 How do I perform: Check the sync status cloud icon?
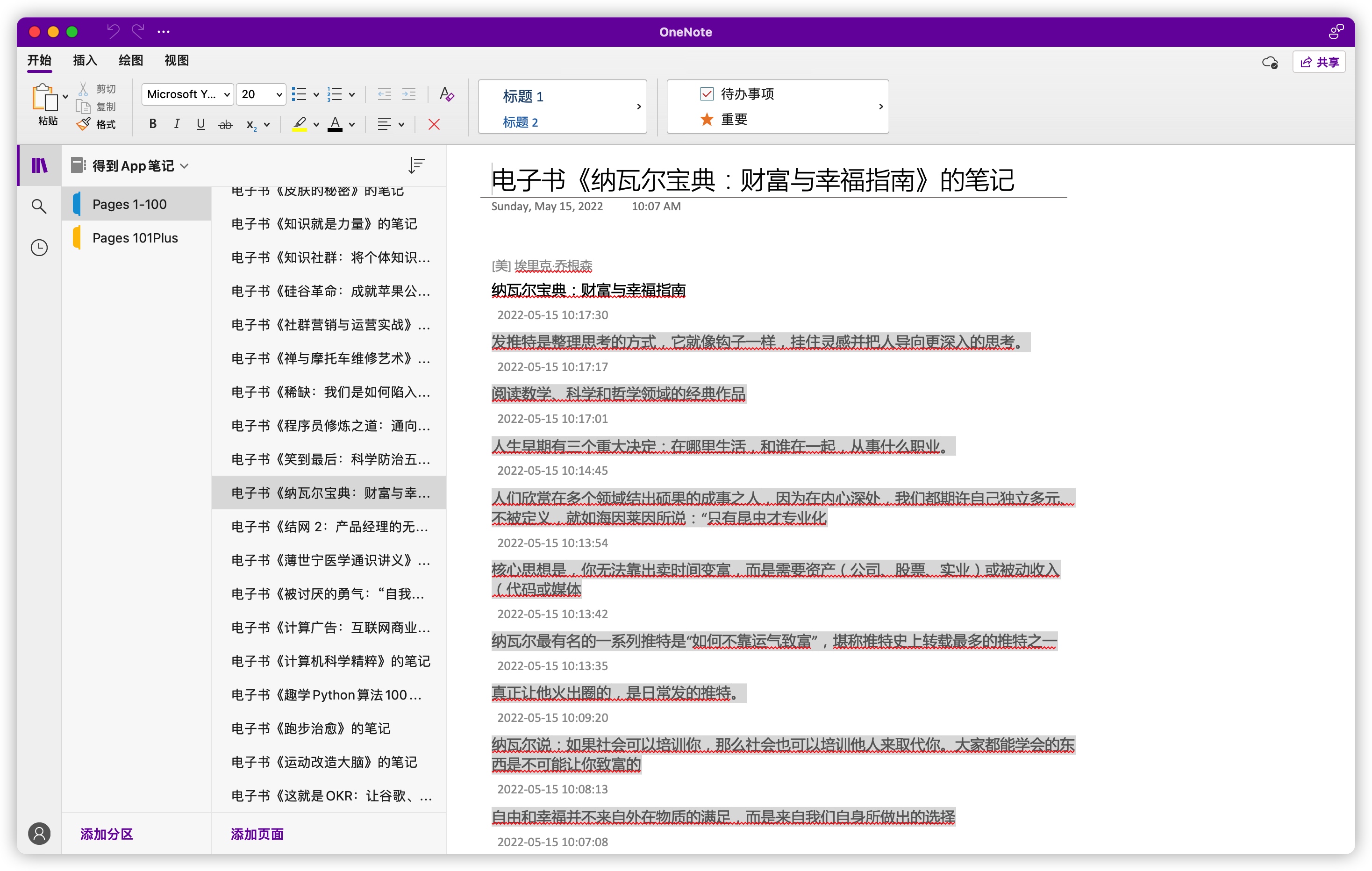[x=1270, y=62]
